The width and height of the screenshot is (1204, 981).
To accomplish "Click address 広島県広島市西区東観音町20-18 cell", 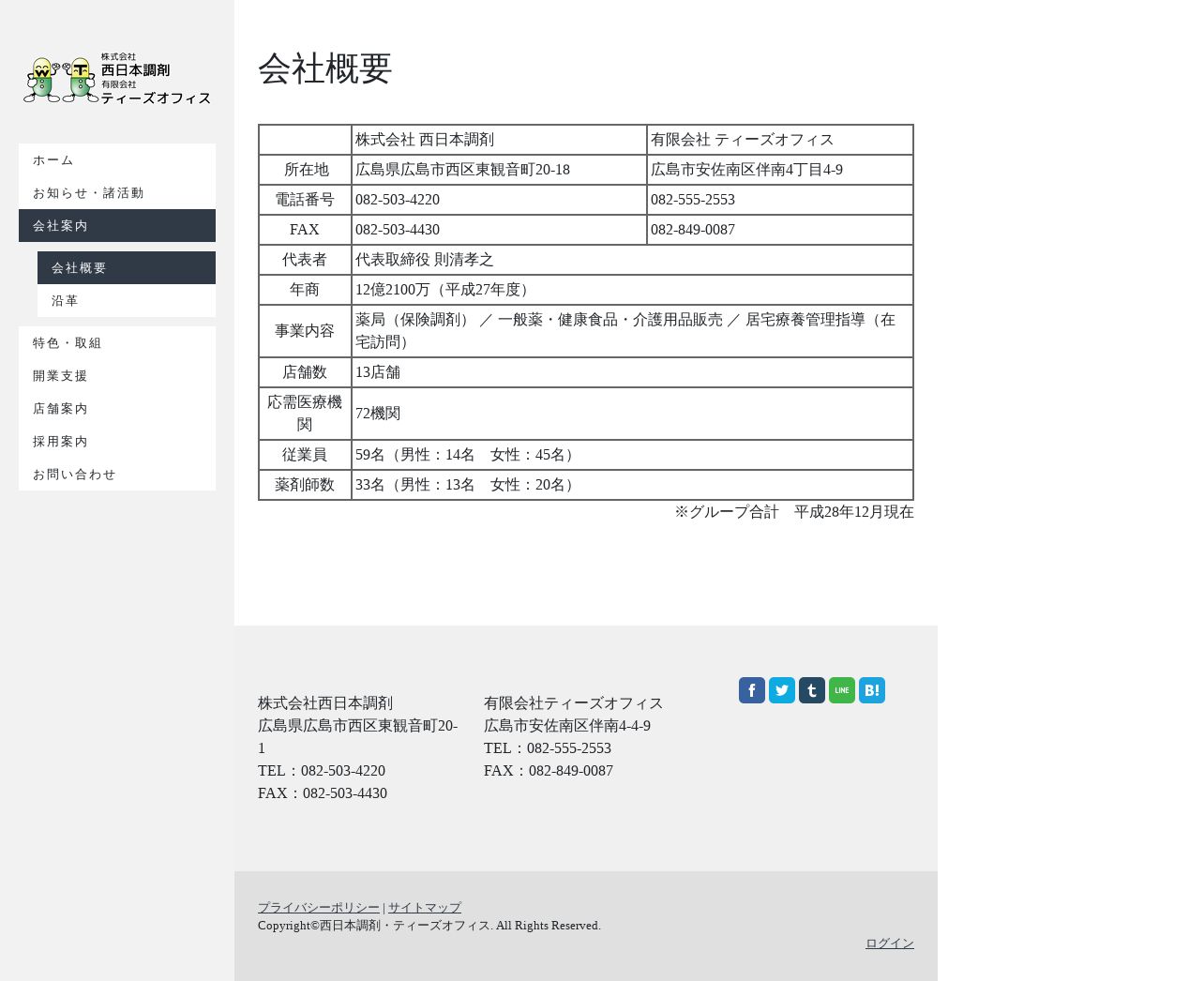I will 499,170.
